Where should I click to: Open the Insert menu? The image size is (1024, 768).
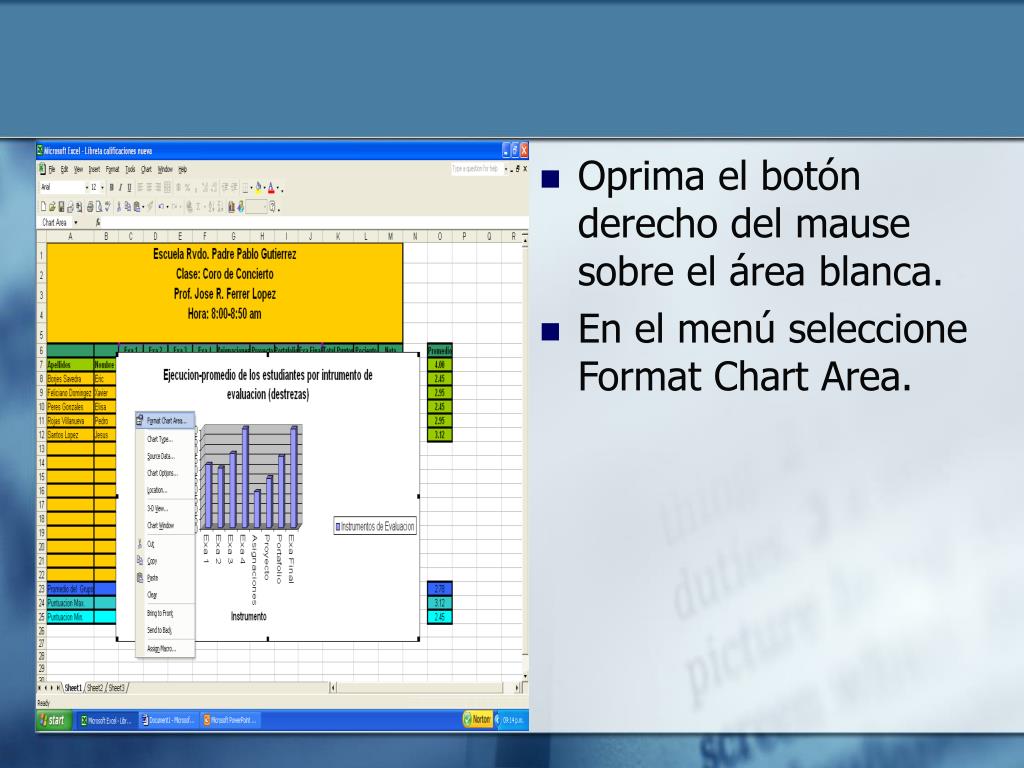94,169
